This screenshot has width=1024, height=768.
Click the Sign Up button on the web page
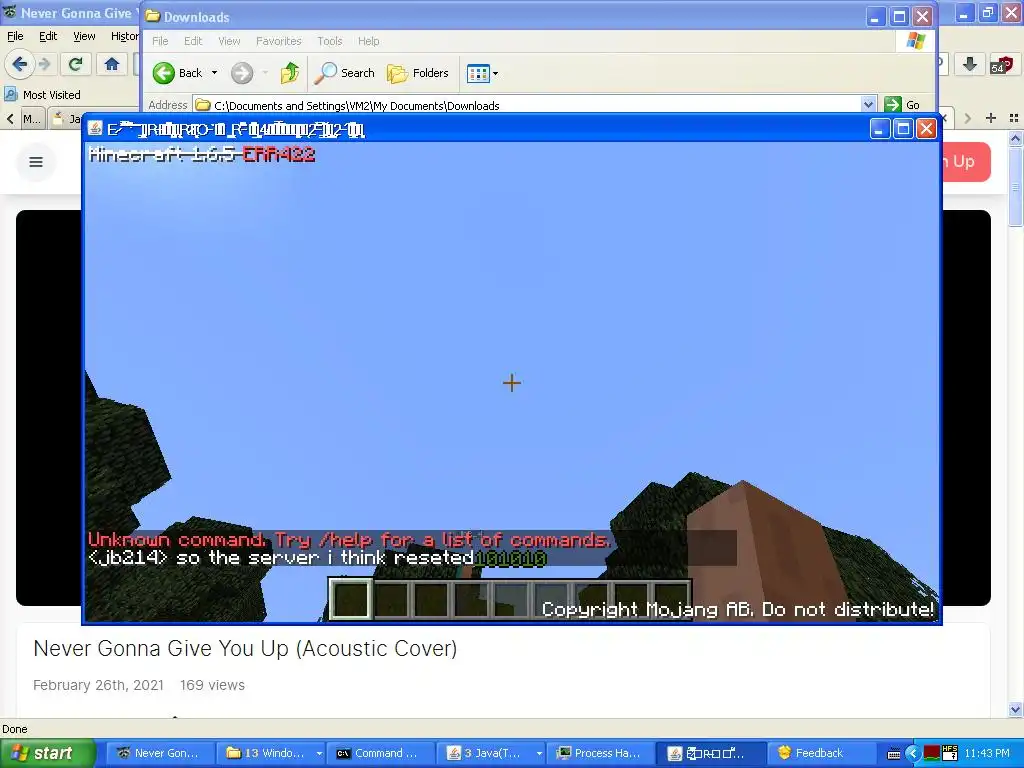(x=967, y=161)
